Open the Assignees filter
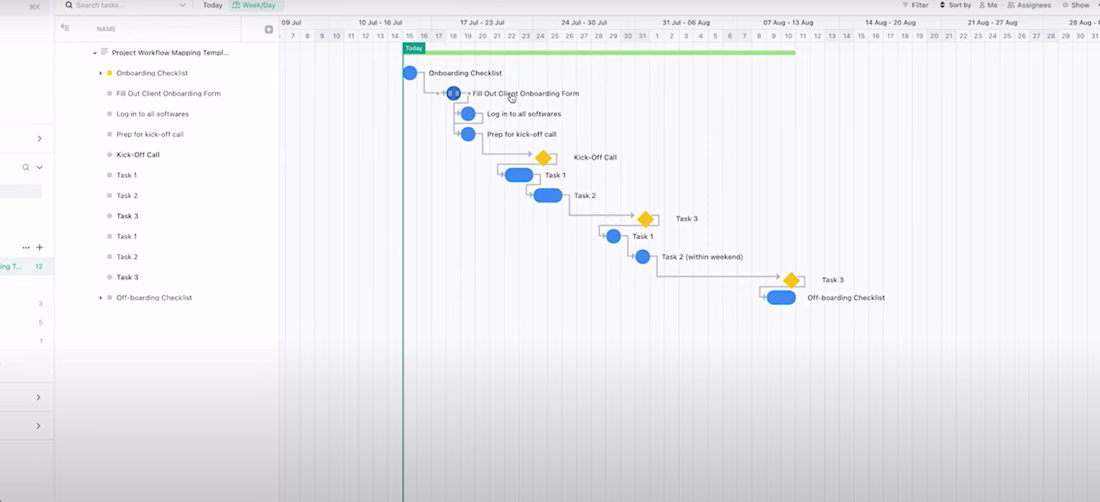The height and width of the screenshot is (502, 1100). coord(1029,5)
